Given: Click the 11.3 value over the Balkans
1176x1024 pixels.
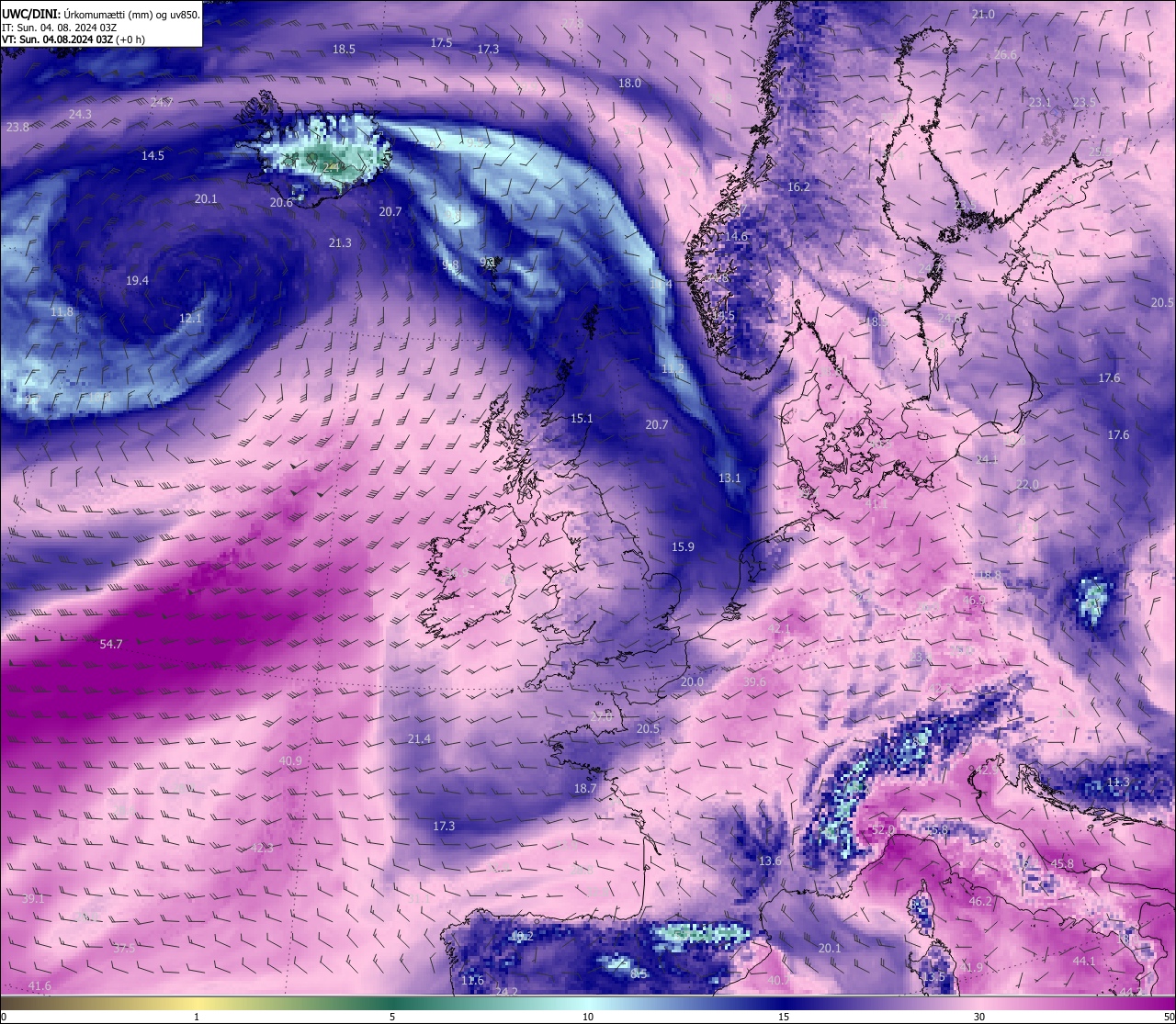Looking at the screenshot, I should [1118, 782].
